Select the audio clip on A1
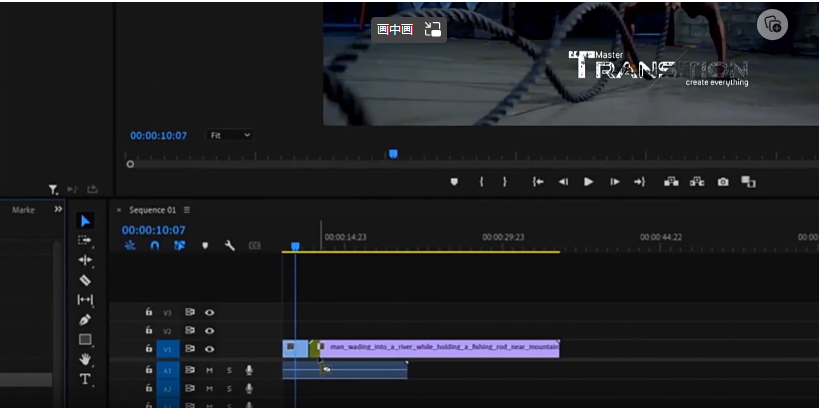The height and width of the screenshot is (408, 820). click(x=345, y=370)
